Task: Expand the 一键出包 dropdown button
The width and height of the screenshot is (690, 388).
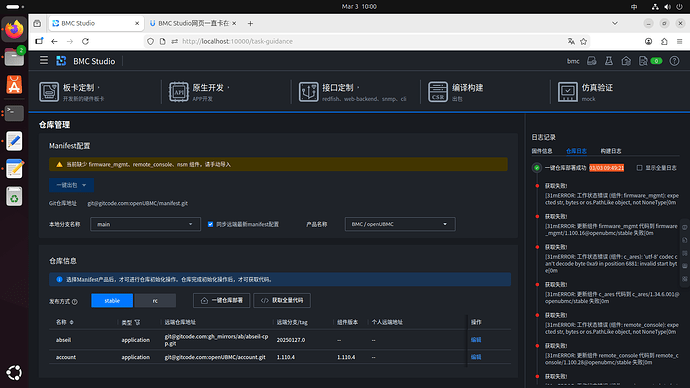Action: (x=71, y=185)
